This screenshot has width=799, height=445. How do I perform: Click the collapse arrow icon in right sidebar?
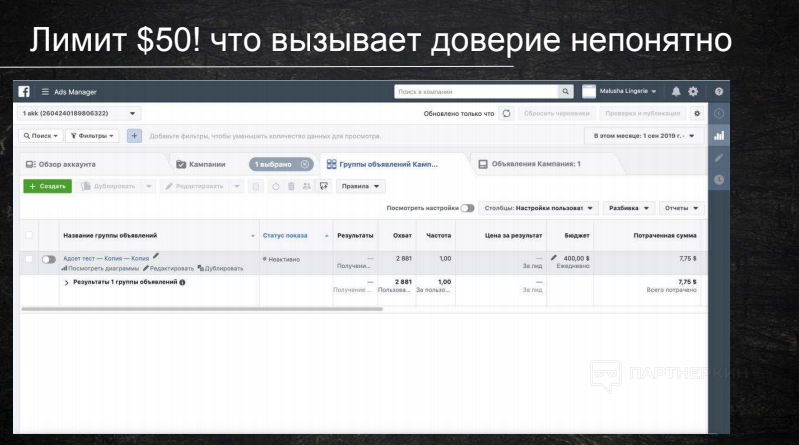719,114
